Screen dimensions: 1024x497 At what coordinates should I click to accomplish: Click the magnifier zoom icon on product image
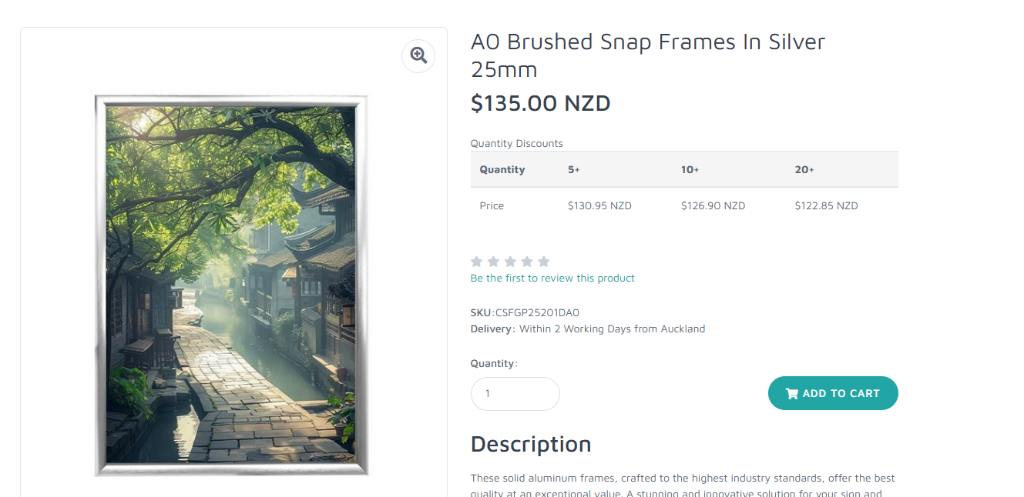[418, 55]
